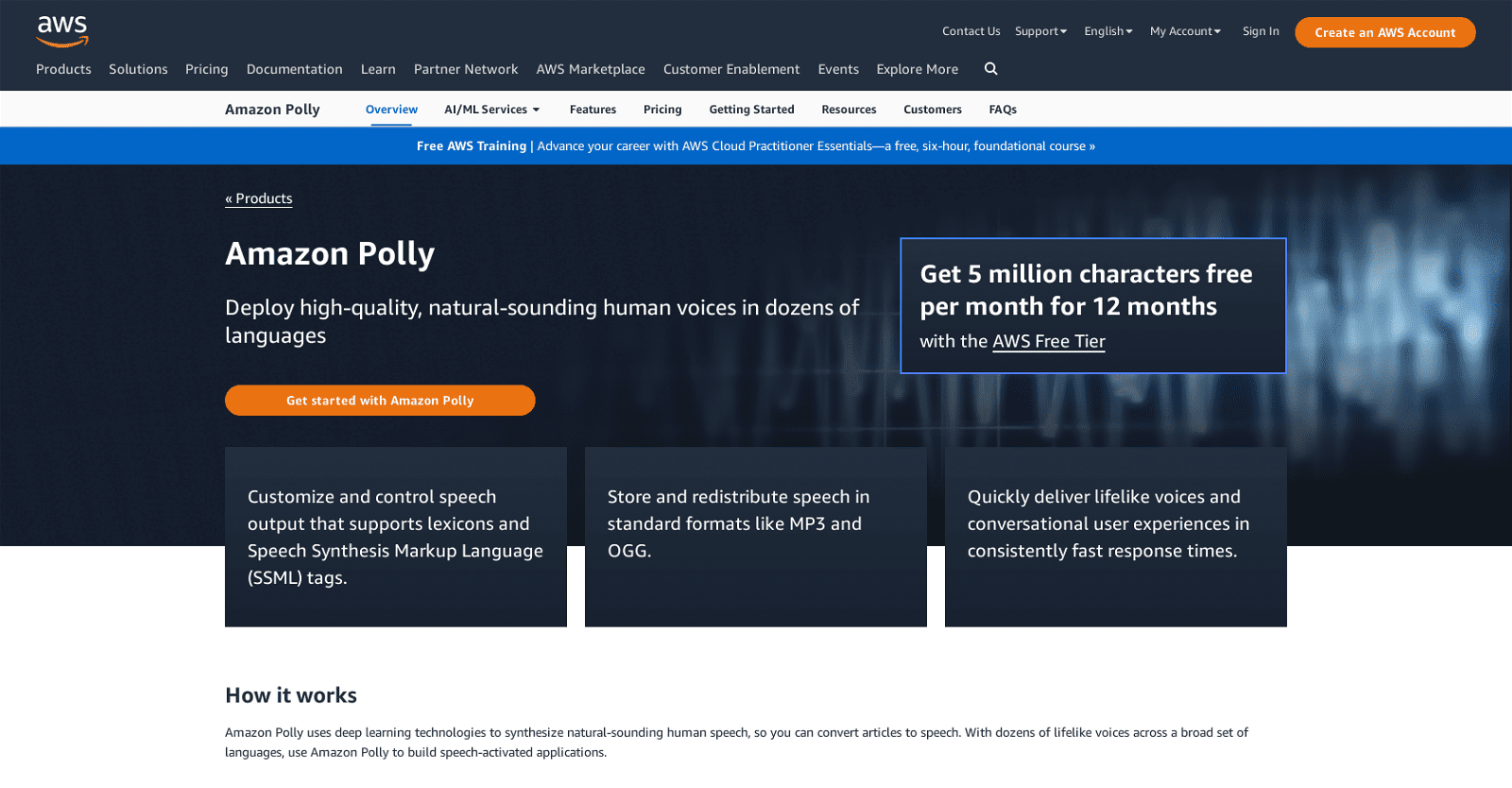Screen dimensions: 1512x788
Task: Switch to the Features tab
Action: click(x=593, y=110)
